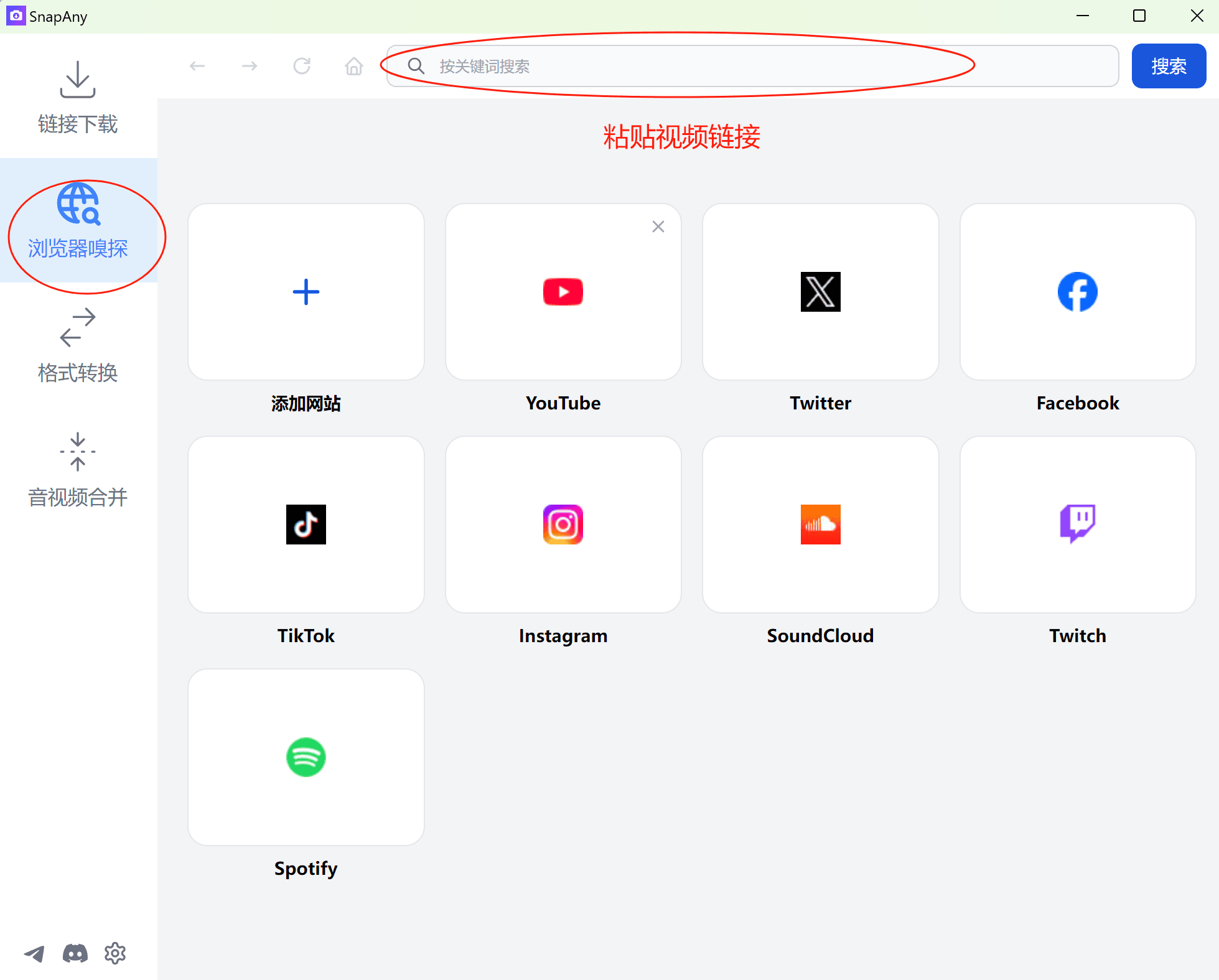Open the Discord community icon
This screenshot has width=1219, height=980.
(75, 953)
